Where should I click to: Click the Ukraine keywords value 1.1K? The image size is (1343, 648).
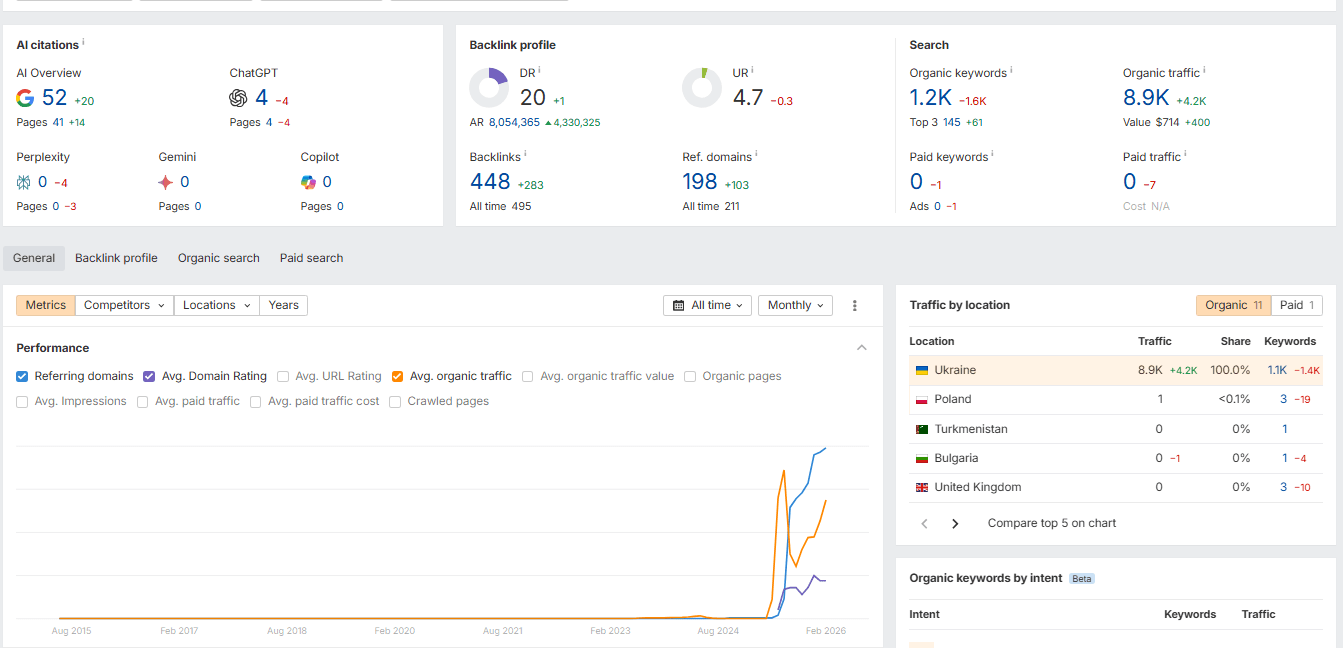coord(1277,370)
